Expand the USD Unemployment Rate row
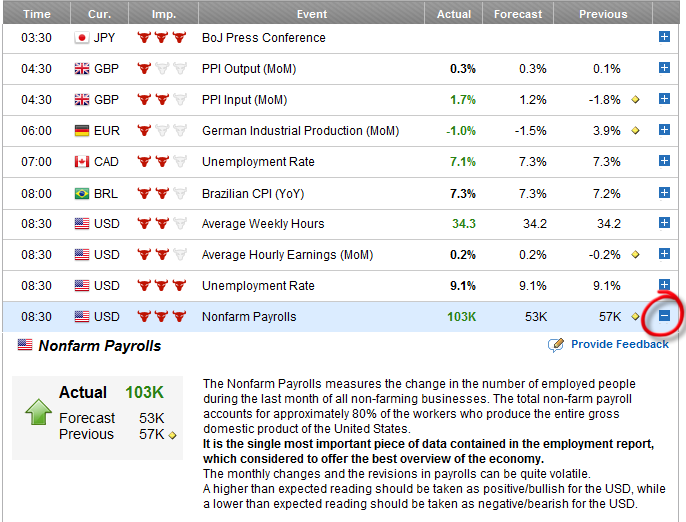Image resolution: width=686 pixels, height=522 pixels. 664,285
